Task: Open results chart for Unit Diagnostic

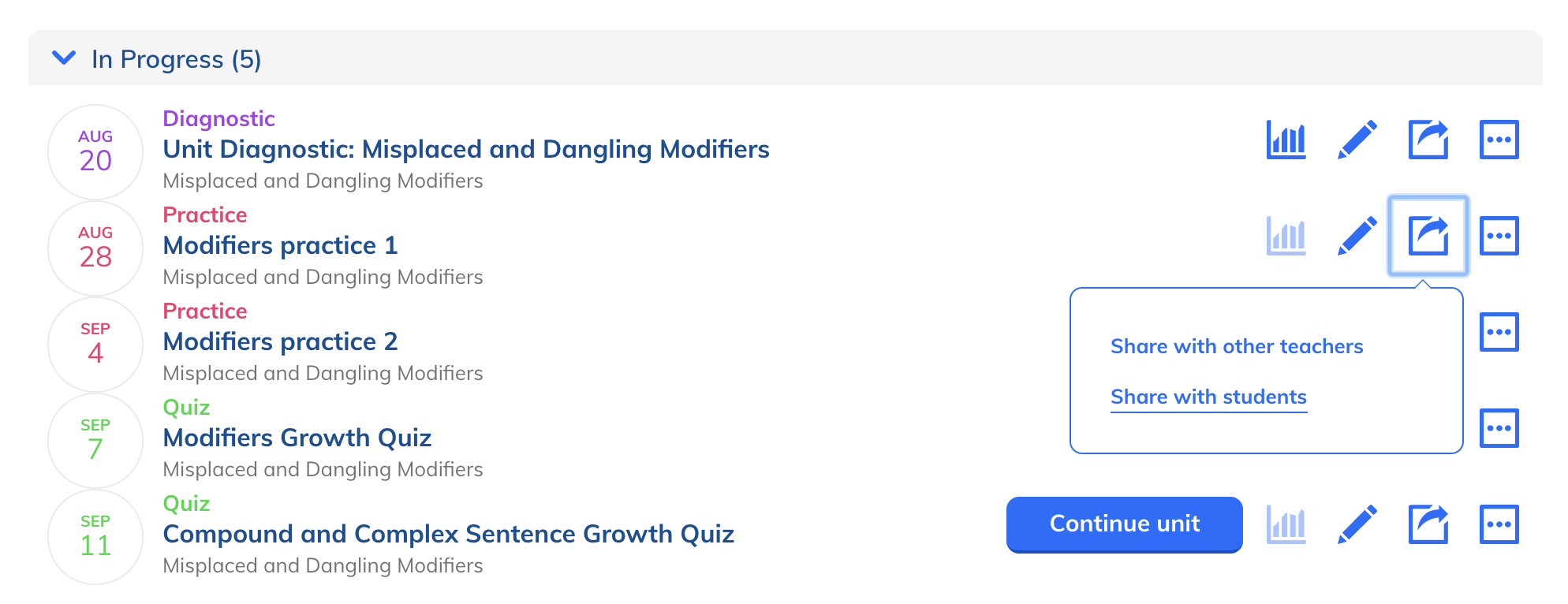Action: click(x=1286, y=140)
